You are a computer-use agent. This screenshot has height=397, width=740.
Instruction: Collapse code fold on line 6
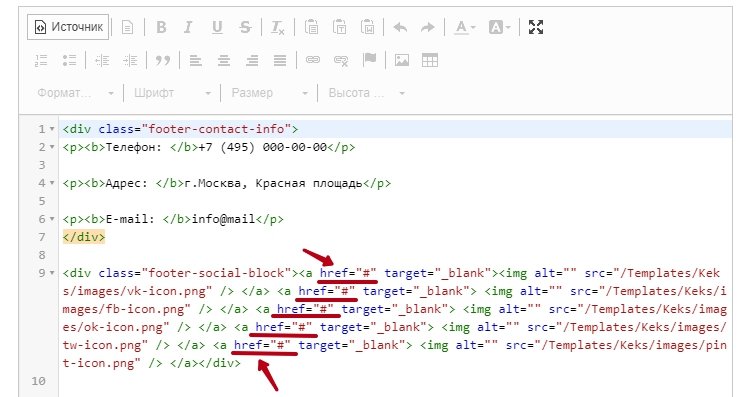[x=52, y=219]
